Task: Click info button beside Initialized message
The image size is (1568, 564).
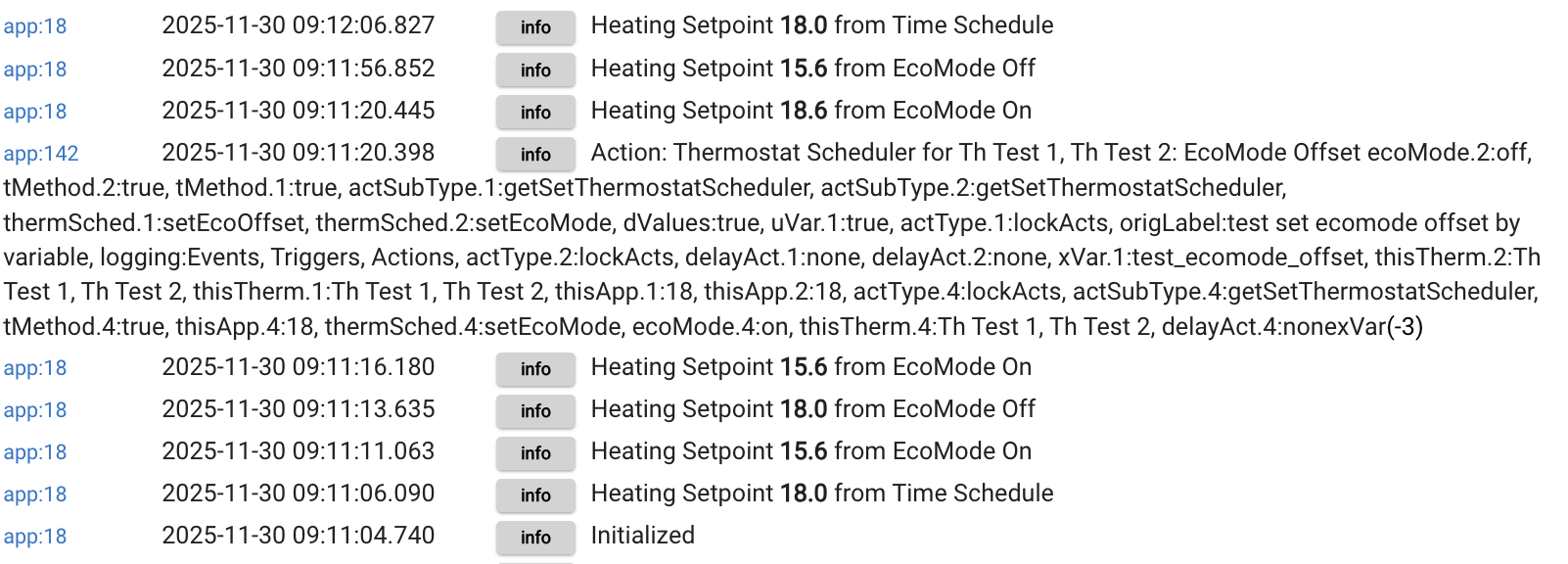Action: (535, 538)
